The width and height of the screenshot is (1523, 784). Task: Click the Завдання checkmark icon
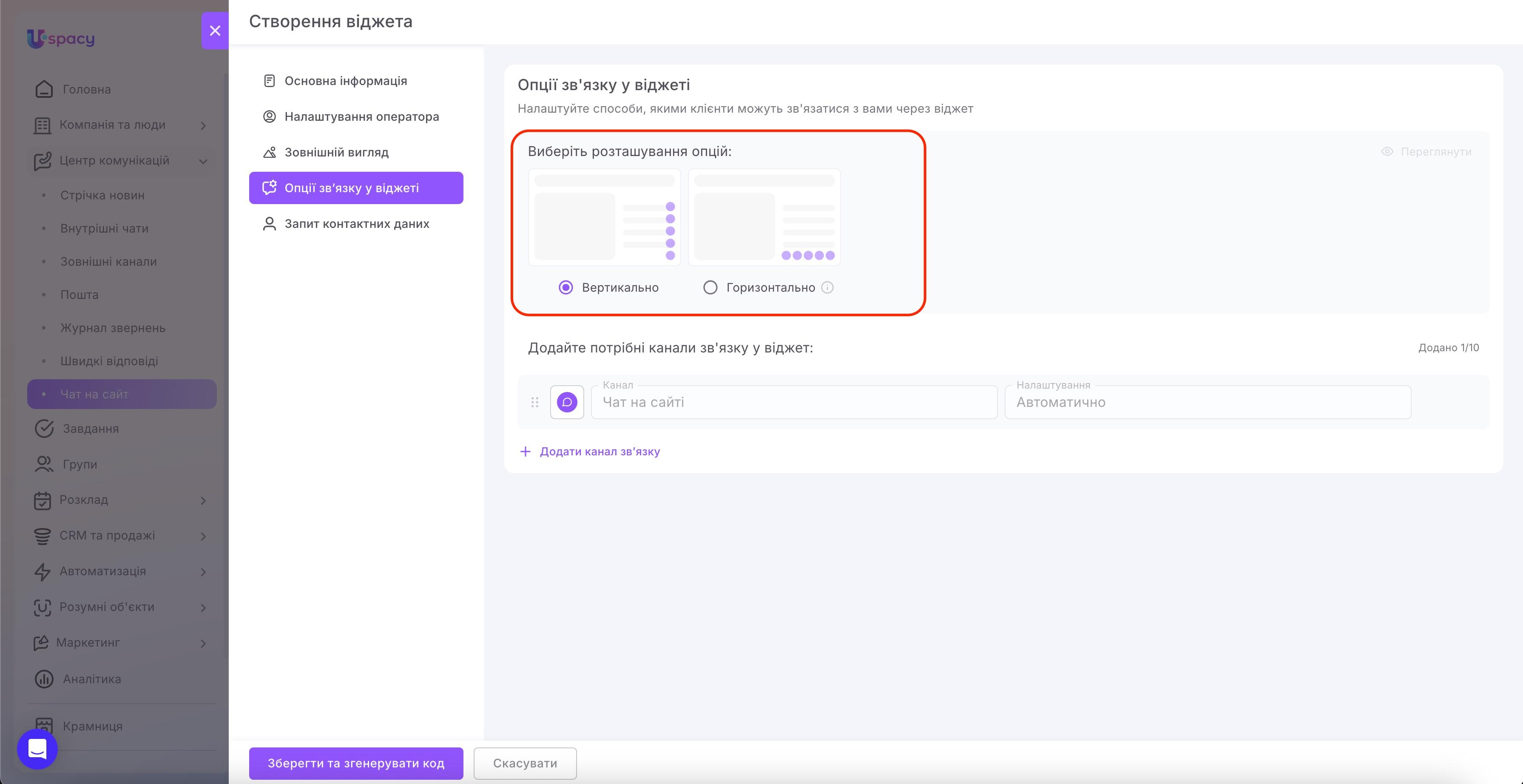pos(44,428)
